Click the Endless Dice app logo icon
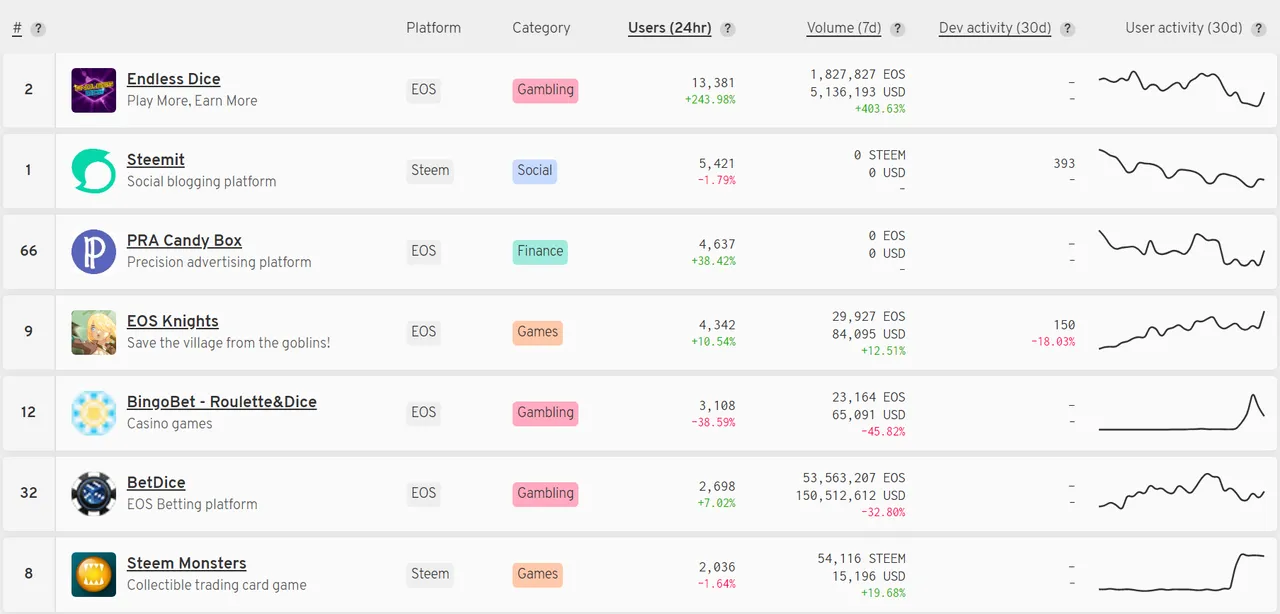Screen dimensions: 1280x614 [94, 90]
